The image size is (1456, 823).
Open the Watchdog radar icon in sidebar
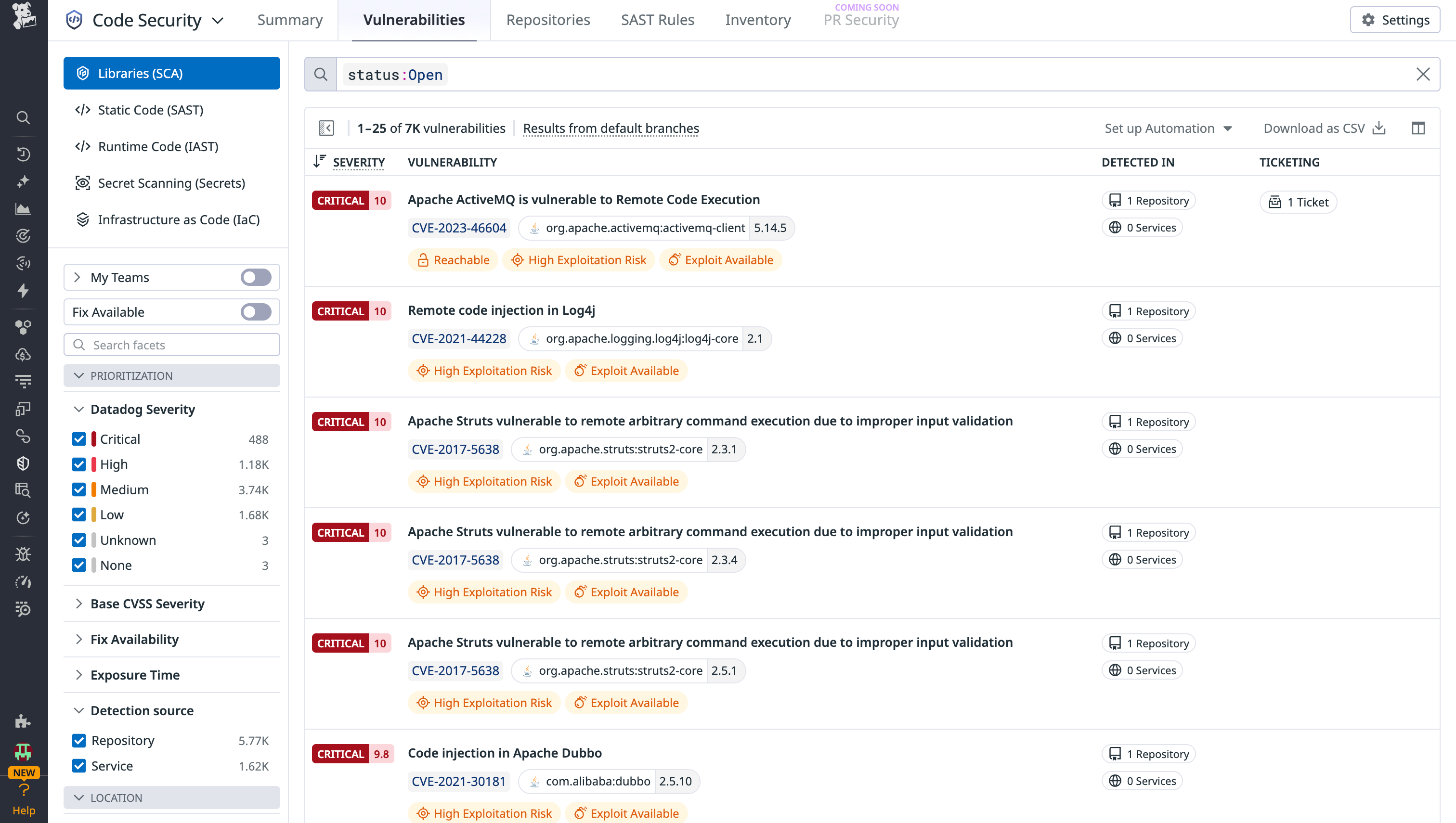pyautogui.click(x=23, y=236)
